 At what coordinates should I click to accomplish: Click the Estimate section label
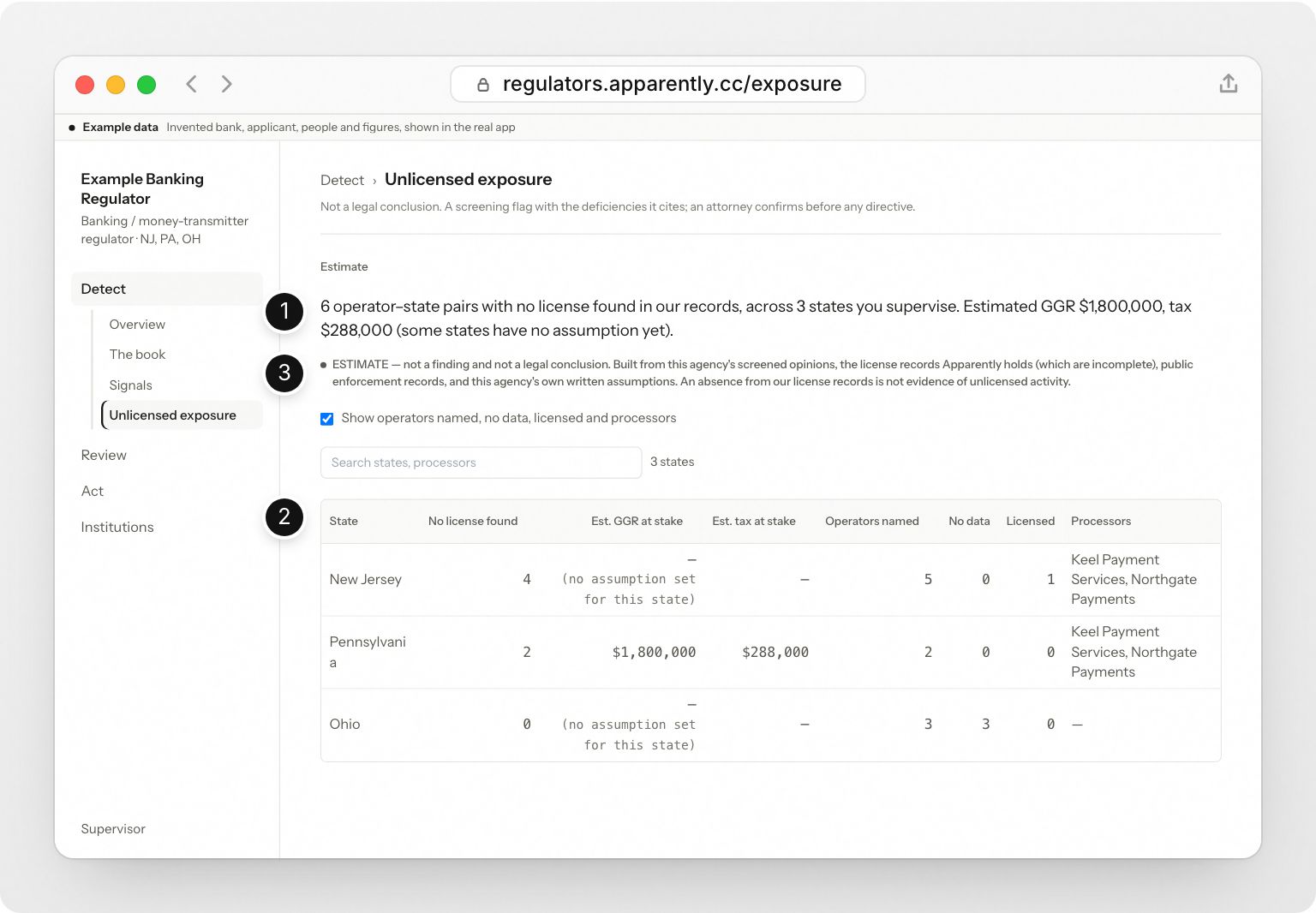[344, 267]
